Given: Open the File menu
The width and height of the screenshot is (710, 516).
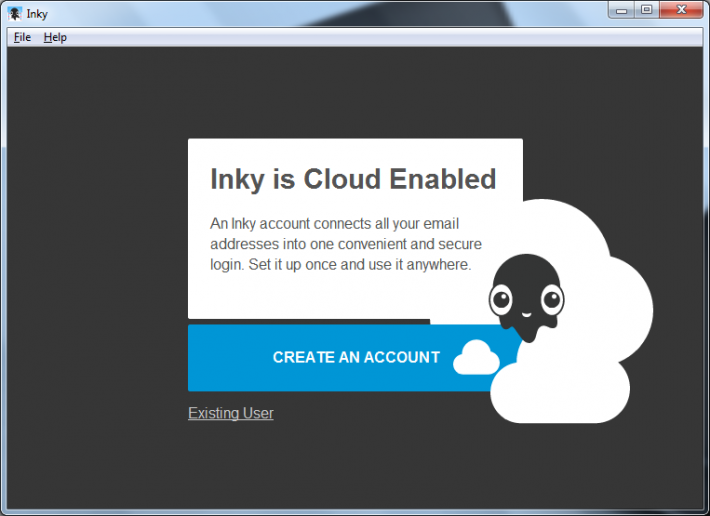Looking at the screenshot, I should click(22, 37).
